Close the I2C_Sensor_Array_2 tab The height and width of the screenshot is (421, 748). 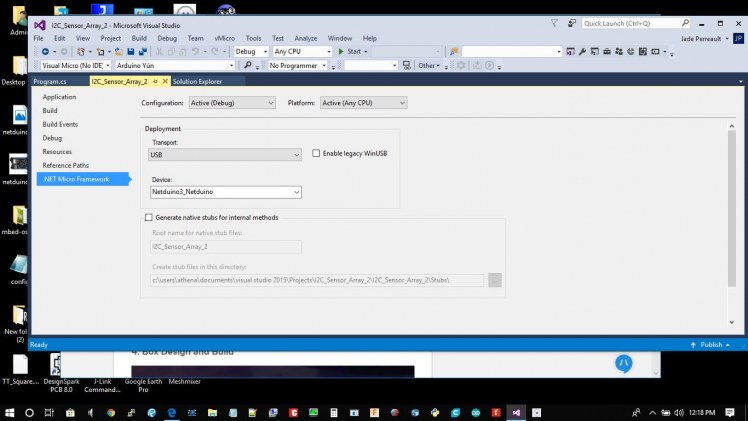click(x=165, y=82)
